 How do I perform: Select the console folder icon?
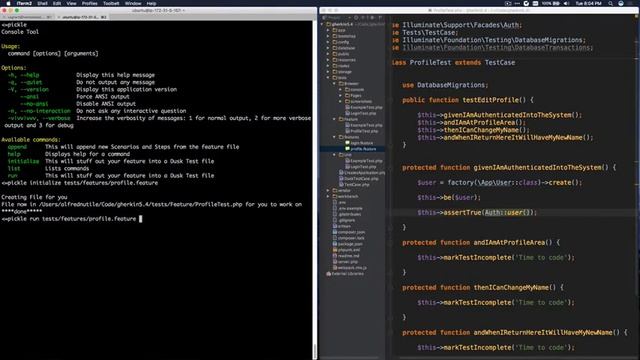[x=347, y=89]
